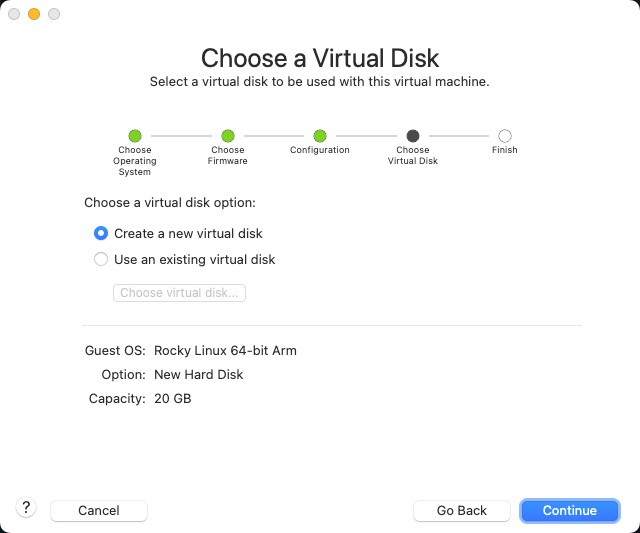Image resolution: width=640 pixels, height=533 pixels.
Task: Close the window with red button
Action: 14,14
